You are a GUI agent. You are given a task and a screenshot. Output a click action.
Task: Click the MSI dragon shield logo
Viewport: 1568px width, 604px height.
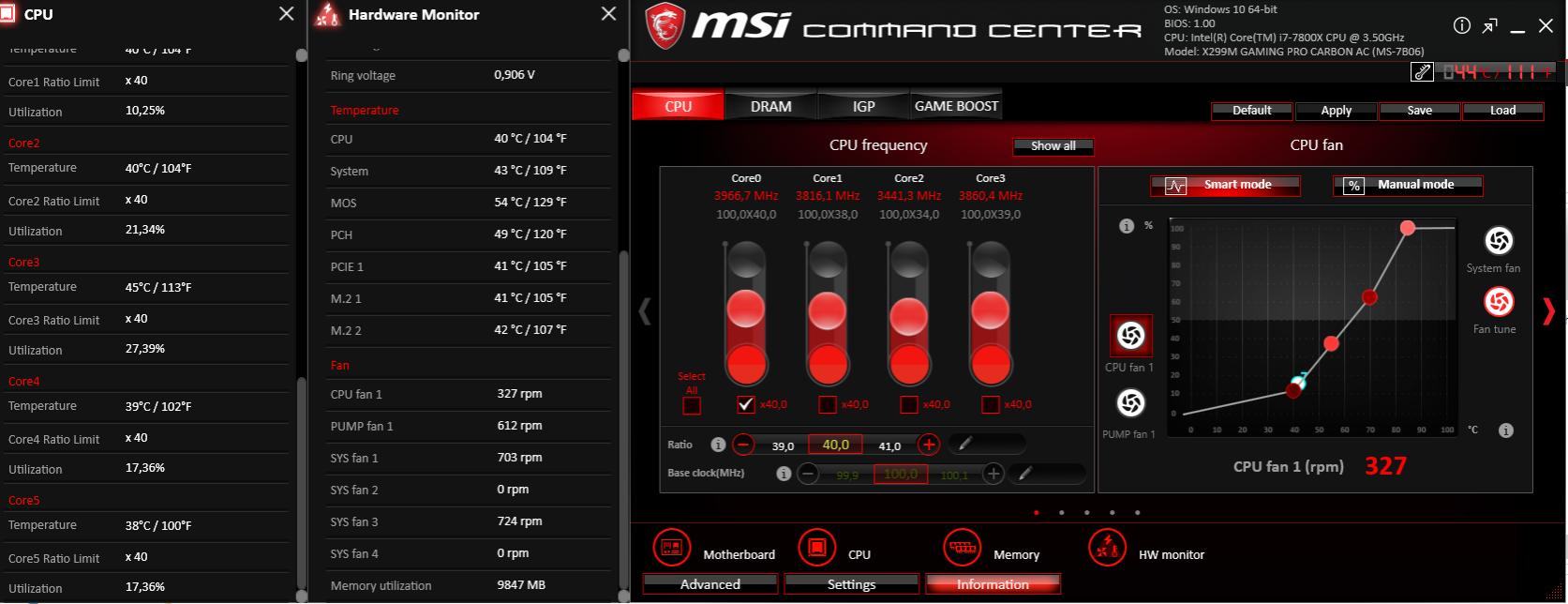click(665, 27)
